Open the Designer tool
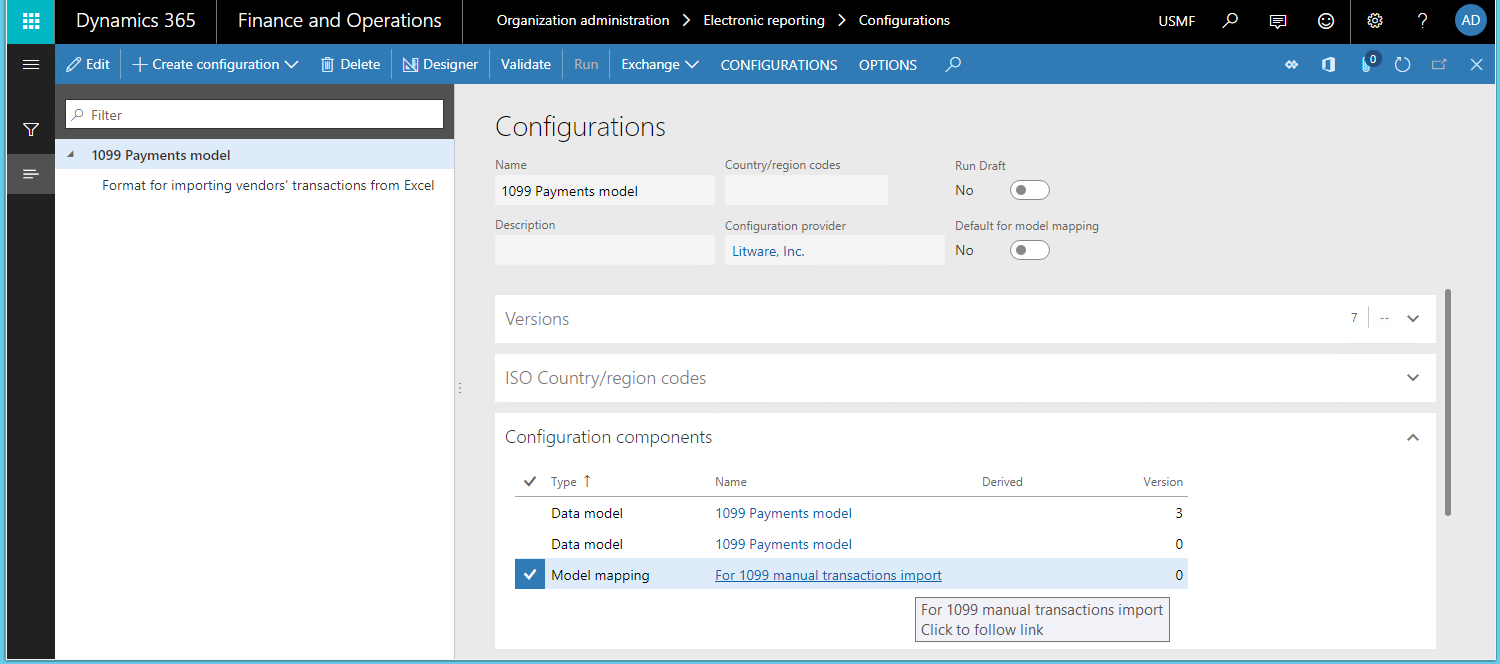This screenshot has height=664, width=1500. click(440, 64)
